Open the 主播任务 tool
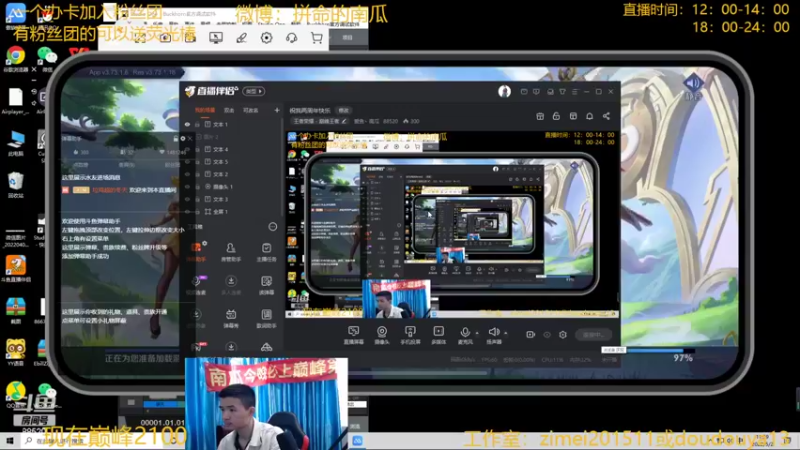 tap(266, 252)
